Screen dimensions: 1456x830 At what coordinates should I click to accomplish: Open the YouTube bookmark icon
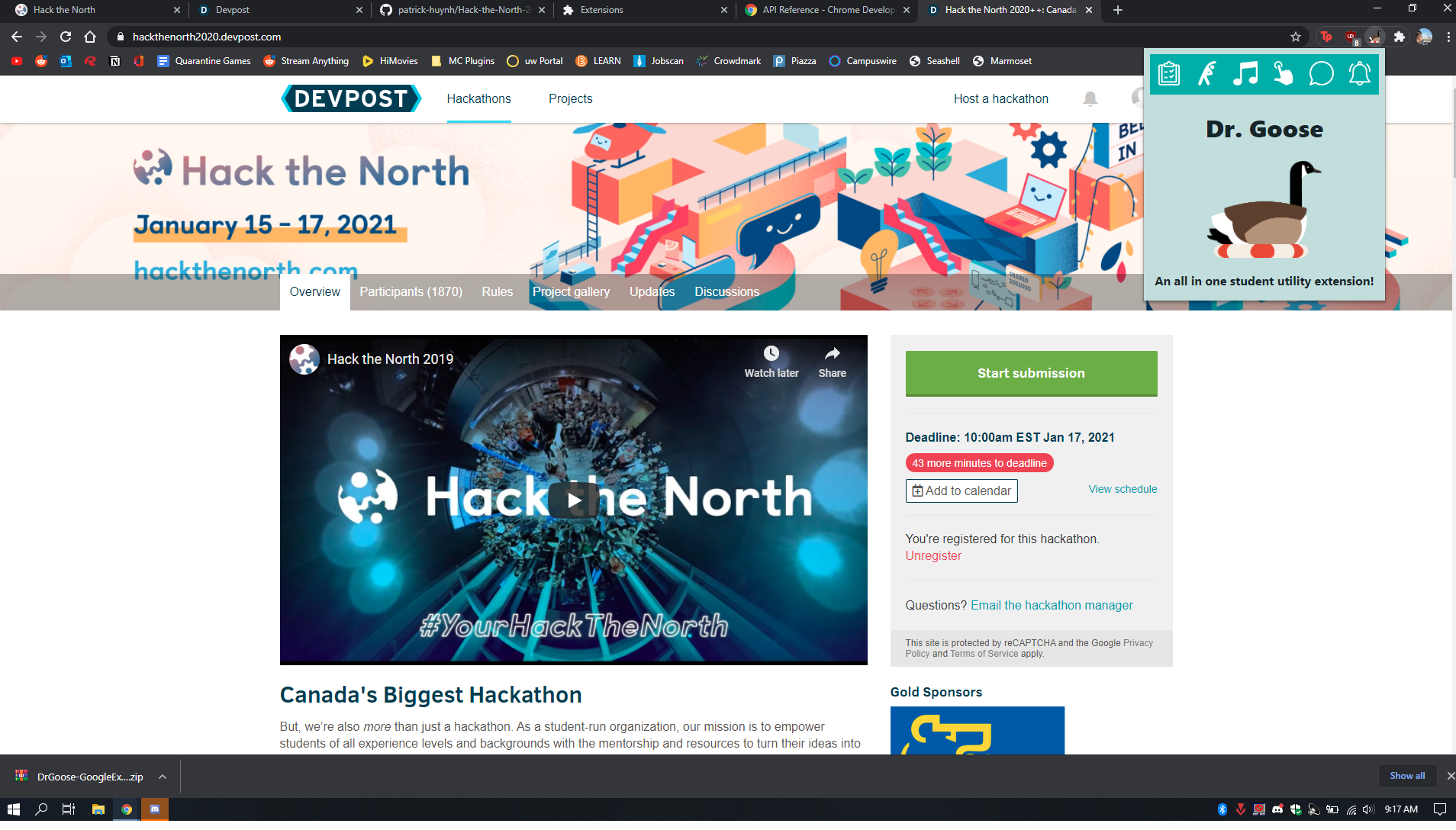(17, 61)
